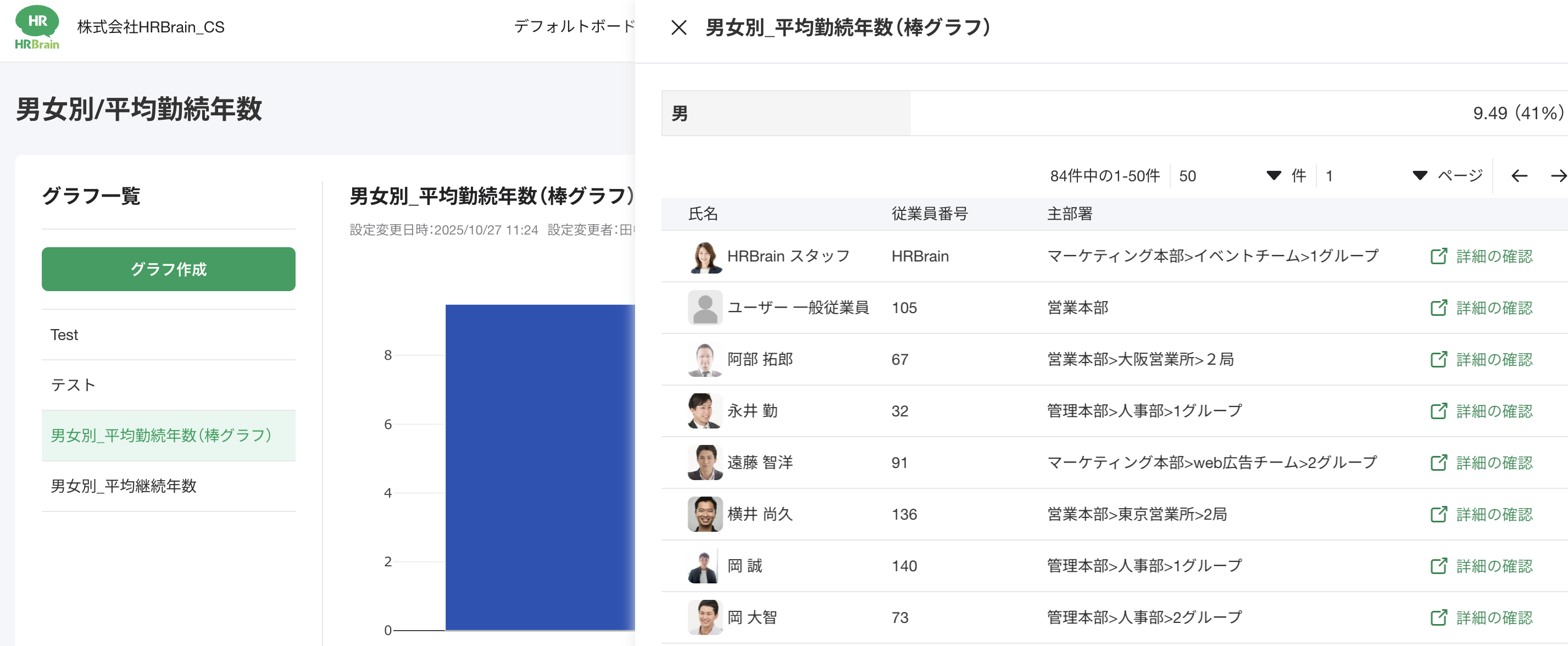Click the 男 progress bar showing 9.49

coord(785,113)
